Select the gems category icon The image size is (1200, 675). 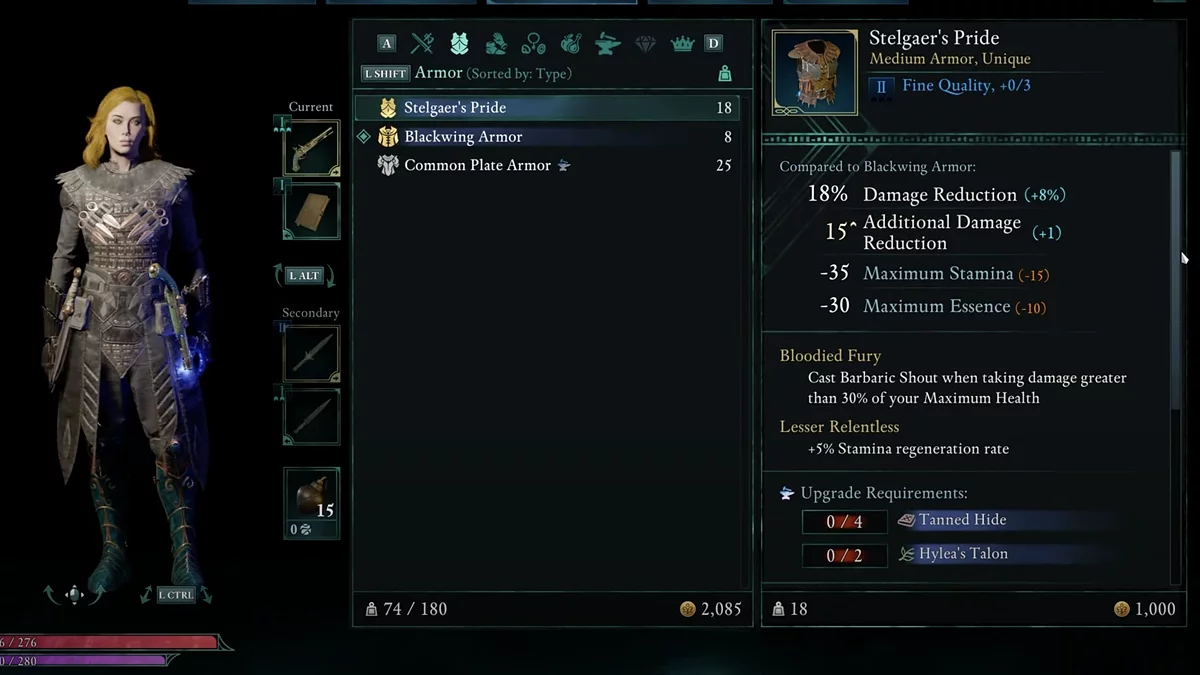pyautogui.click(x=646, y=43)
